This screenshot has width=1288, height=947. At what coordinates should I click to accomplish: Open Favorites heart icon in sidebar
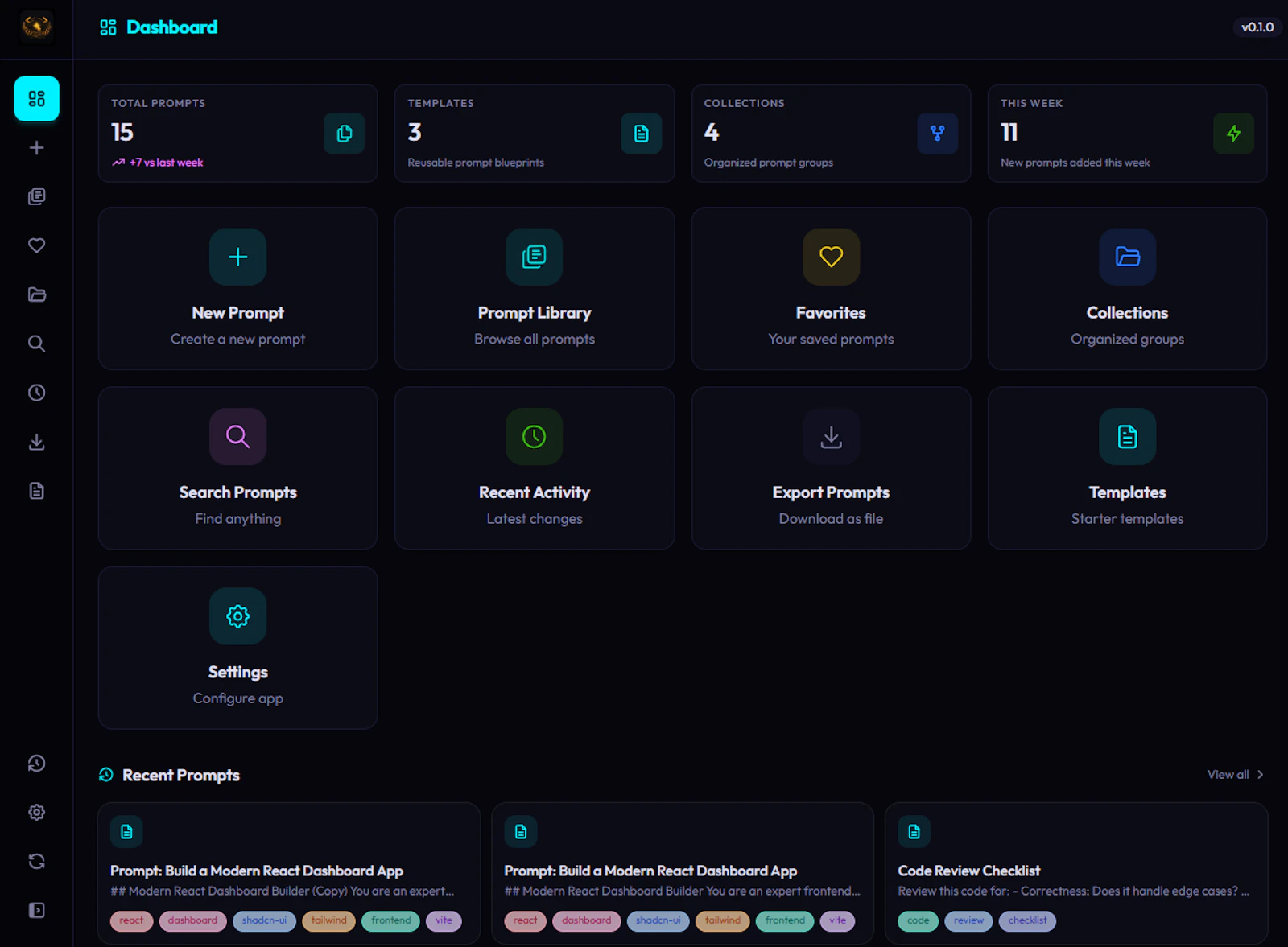(36, 246)
